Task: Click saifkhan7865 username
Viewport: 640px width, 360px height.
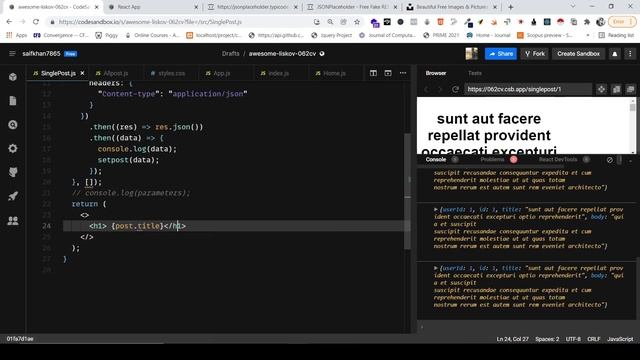Action: click(x=41, y=53)
